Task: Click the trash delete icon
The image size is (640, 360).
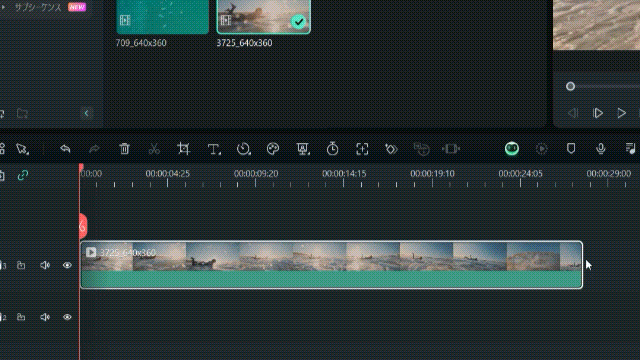Action: 124,149
